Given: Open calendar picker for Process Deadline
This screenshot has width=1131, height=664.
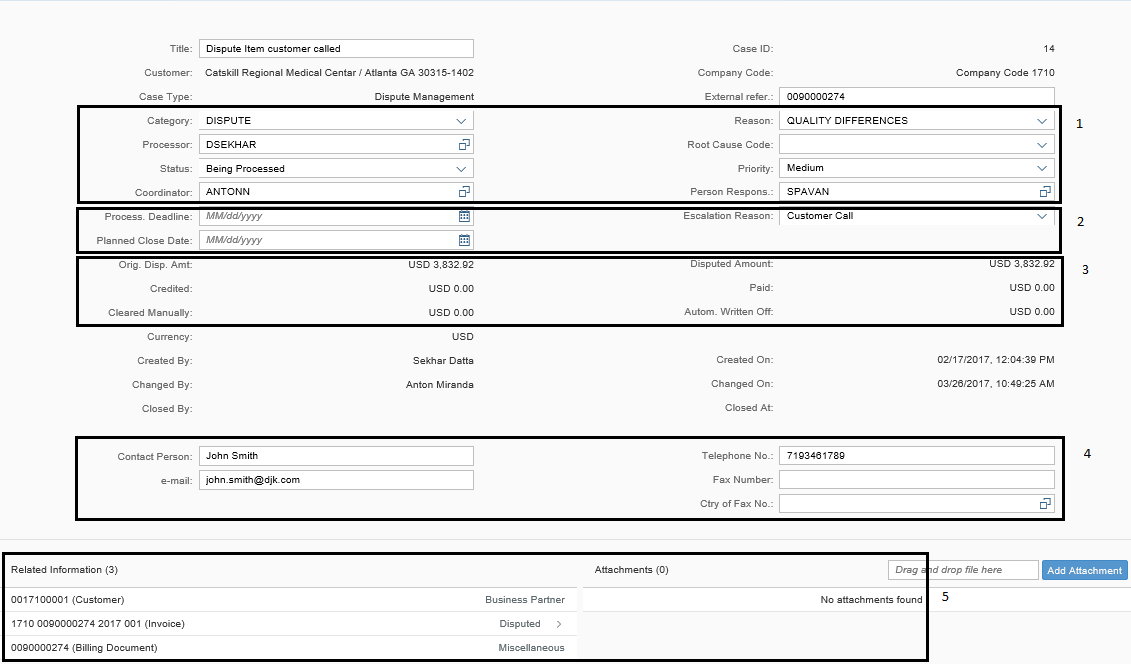Looking at the screenshot, I should [x=464, y=216].
